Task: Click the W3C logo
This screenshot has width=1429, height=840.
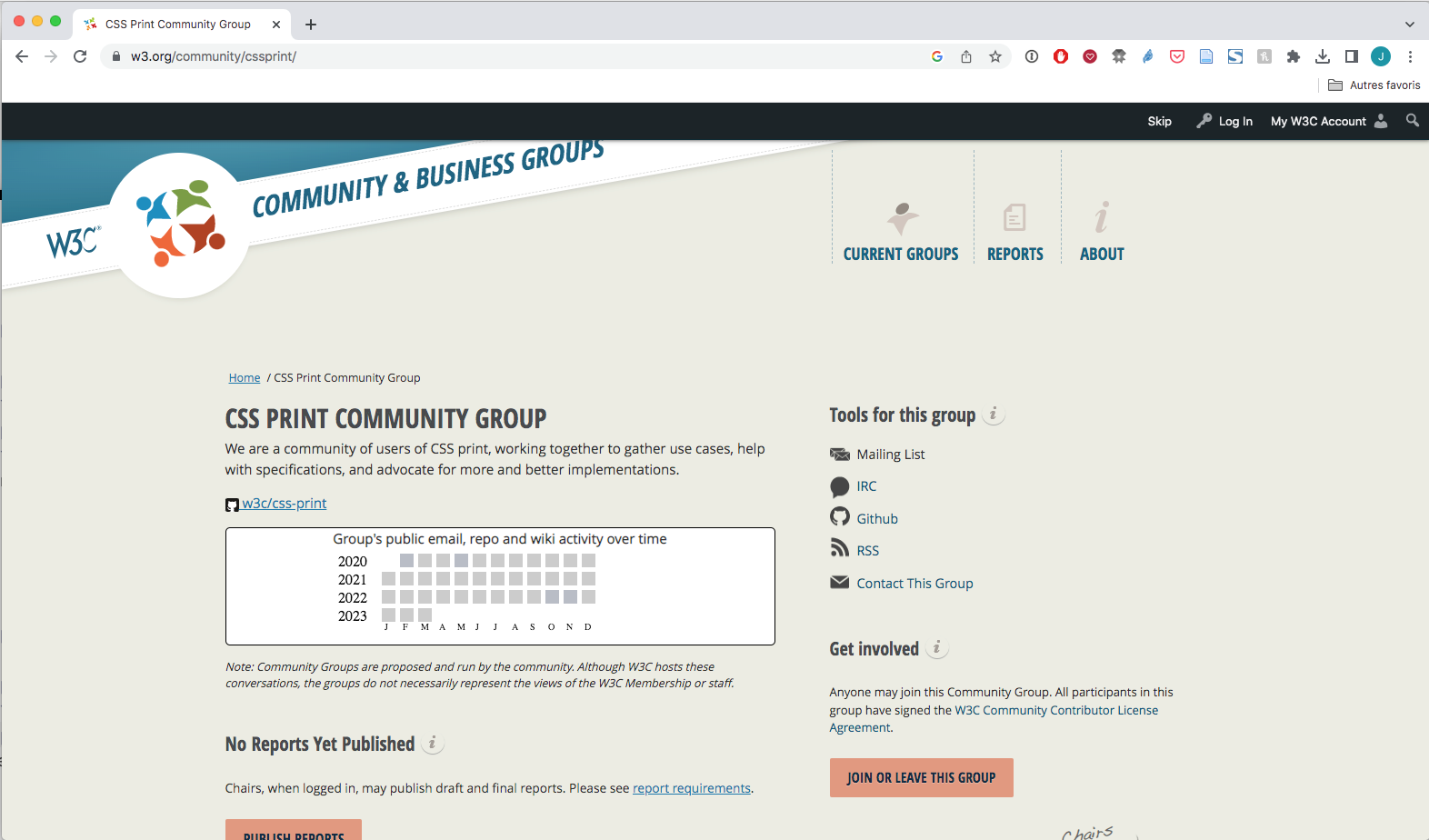Action: [x=73, y=242]
